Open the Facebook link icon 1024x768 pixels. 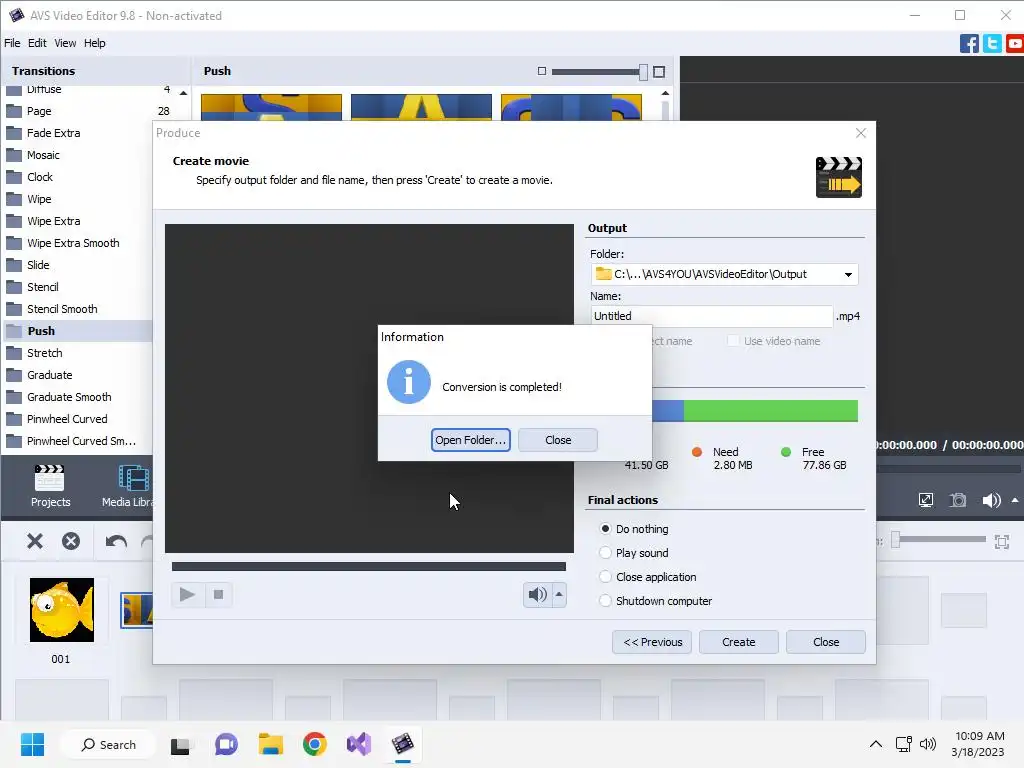coord(969,44)
